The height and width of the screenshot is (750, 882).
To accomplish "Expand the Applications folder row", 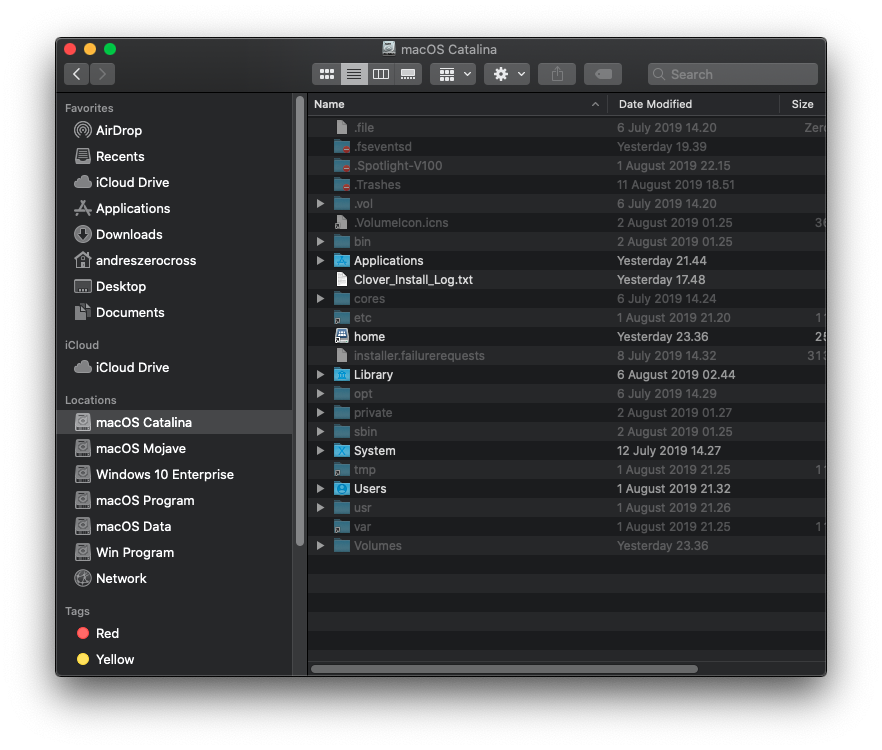I will tap(320, 261).
